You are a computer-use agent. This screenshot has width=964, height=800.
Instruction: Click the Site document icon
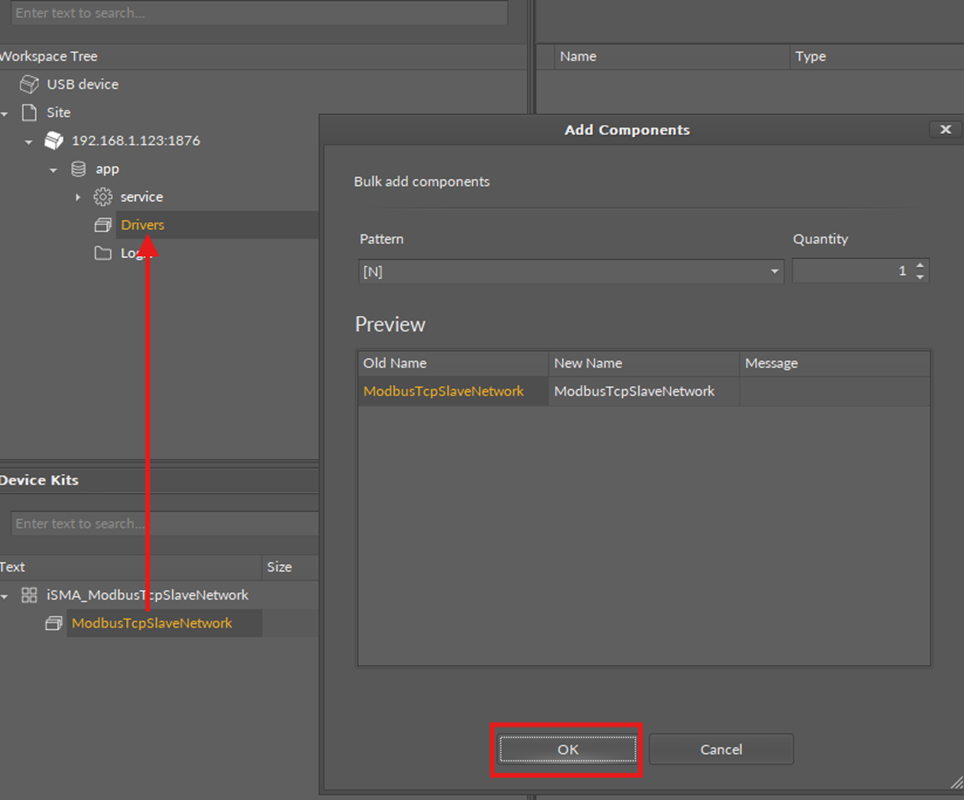pos(29,113)
